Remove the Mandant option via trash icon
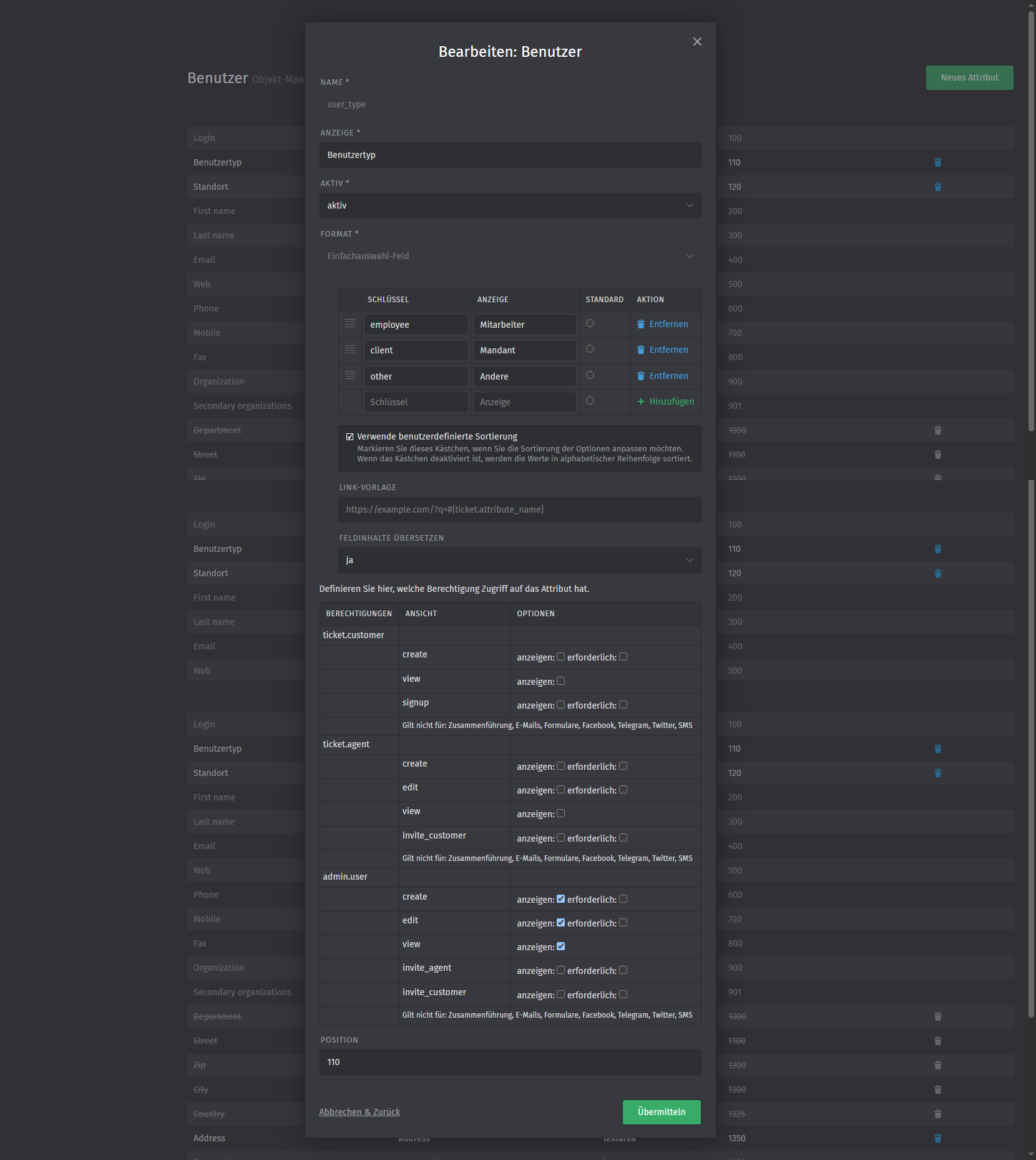1036x1160 pixels. pyautogui.click(x=641, y=350)
